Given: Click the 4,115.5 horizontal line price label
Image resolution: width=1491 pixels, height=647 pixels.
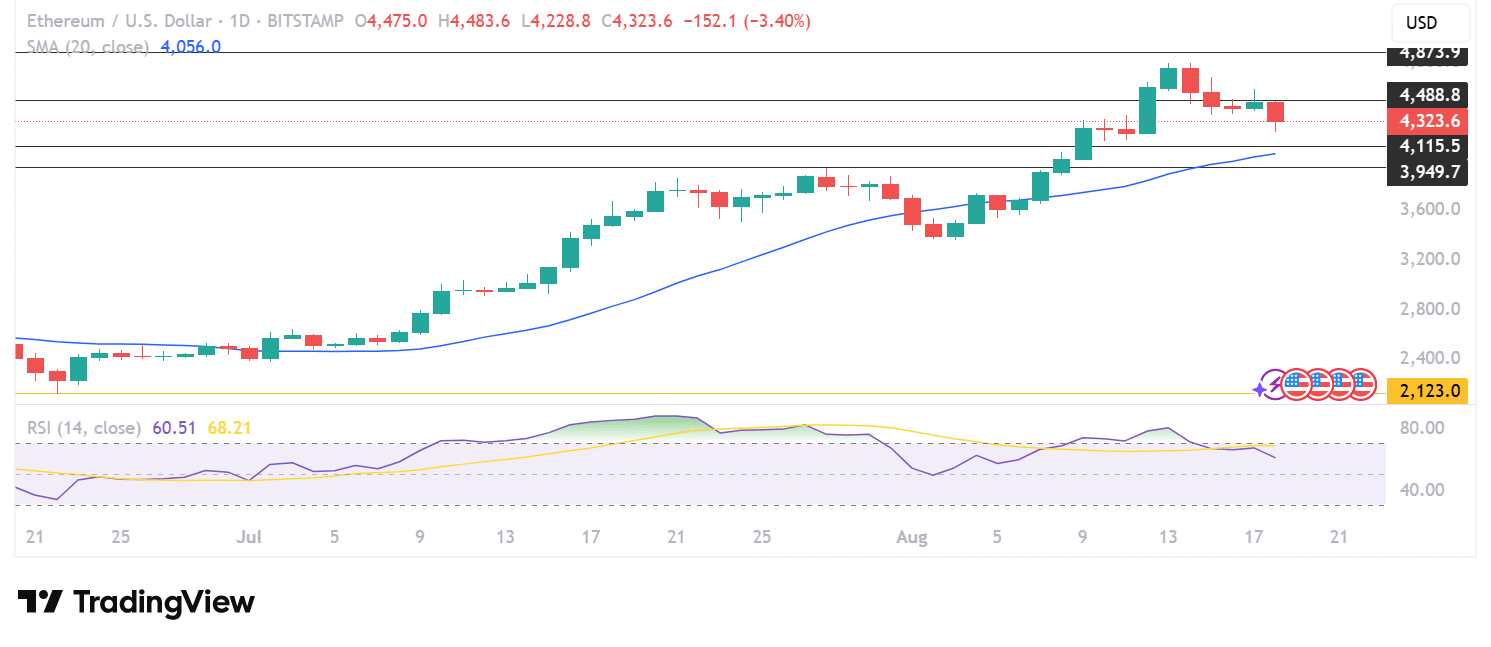Looking at the screenshot, I should (x=1429, y=146).
